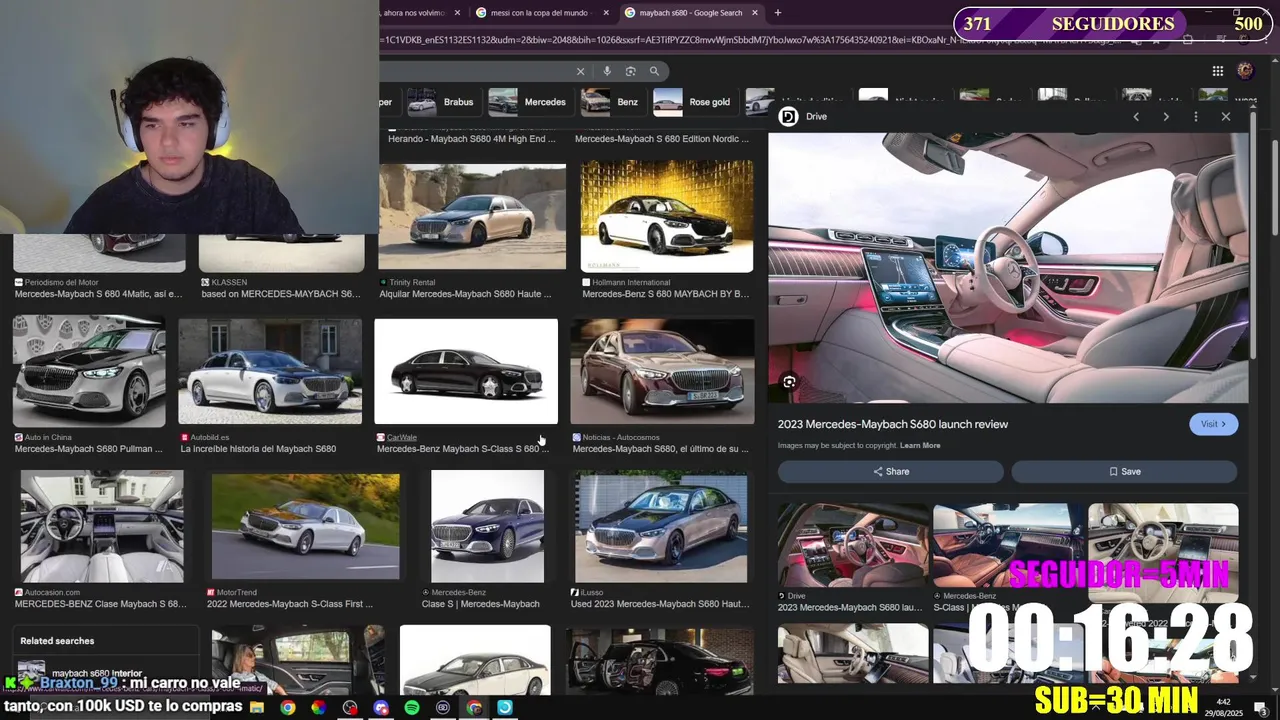Image resolution: width=1280 pixels, height=720 pixels.
Task: Close the 'maybach s680 - Google Search' tab
Action: click(755, 13)
